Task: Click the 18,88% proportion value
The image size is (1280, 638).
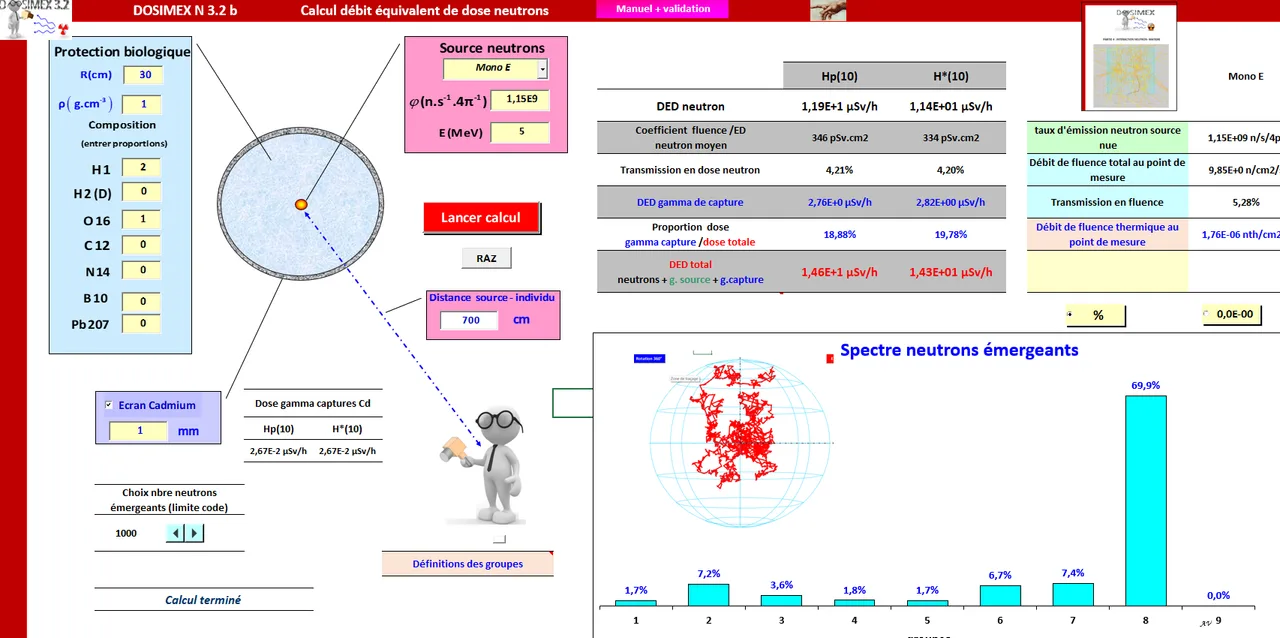Action: click(x=839, y=234)
